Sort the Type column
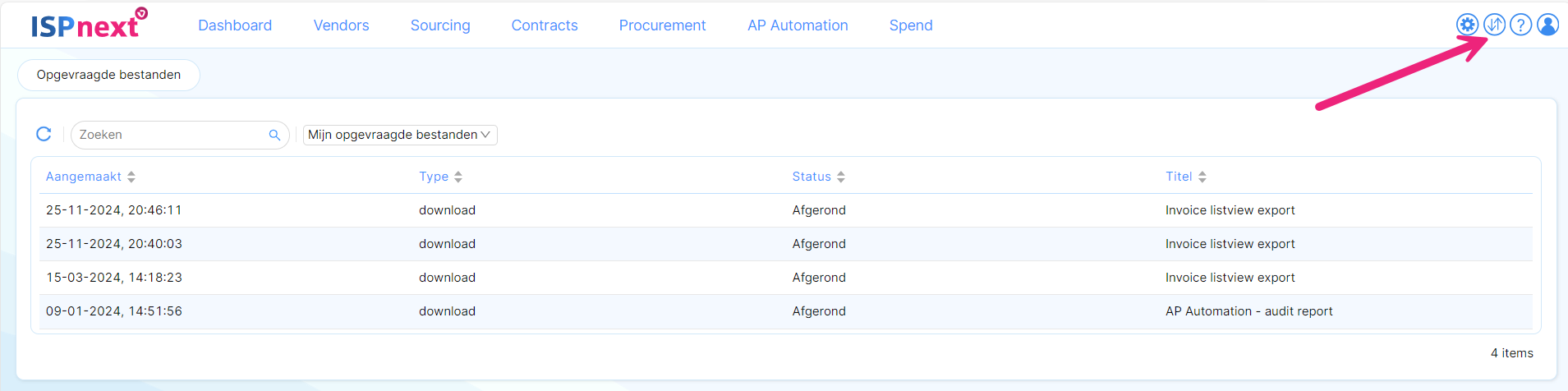This screenshot has height=391, width=1568. [458, 177]
